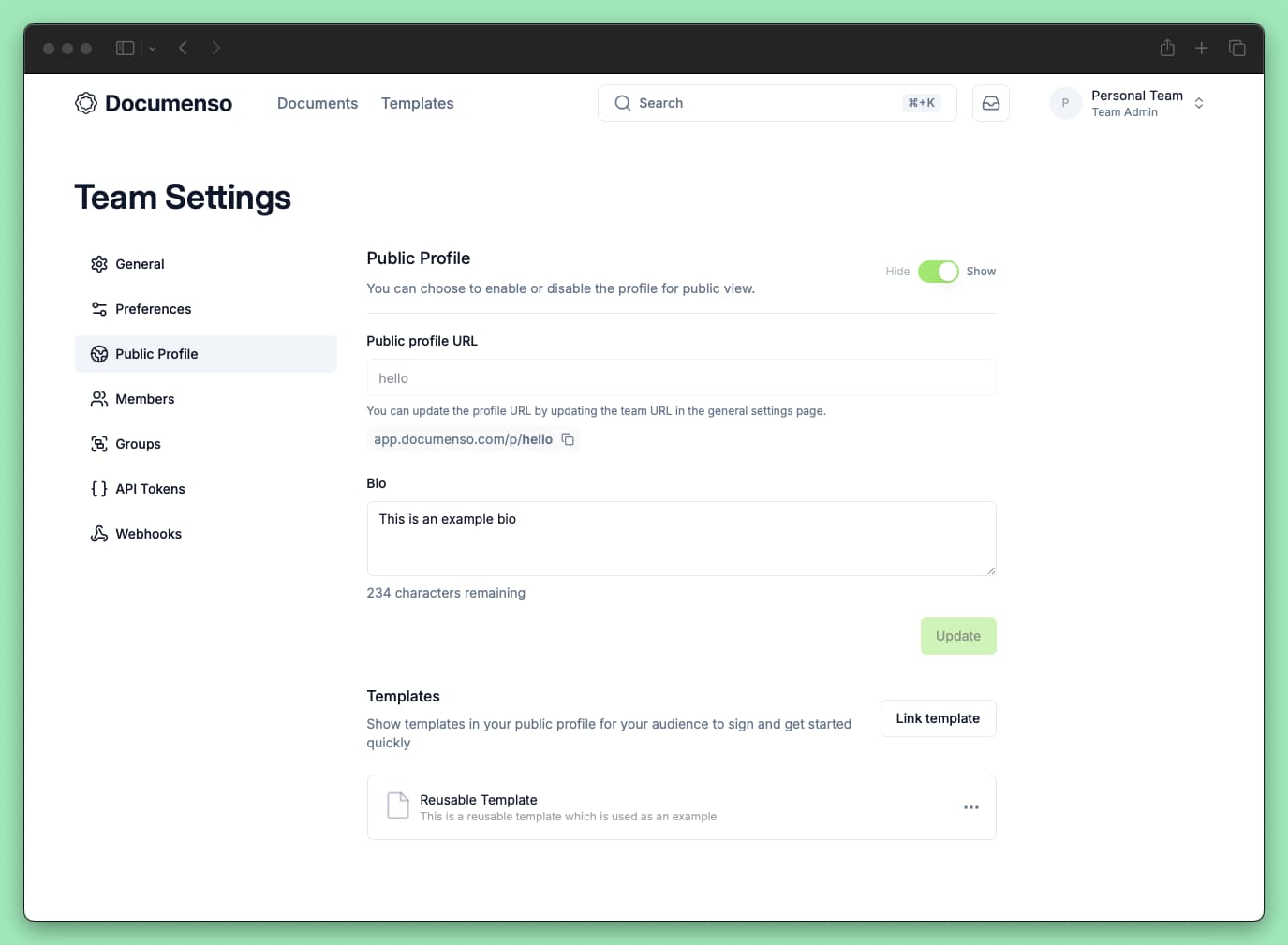Open the Documents section
Screen dimensions: 1288x945
pyautogui.click(x=318, y=103)
